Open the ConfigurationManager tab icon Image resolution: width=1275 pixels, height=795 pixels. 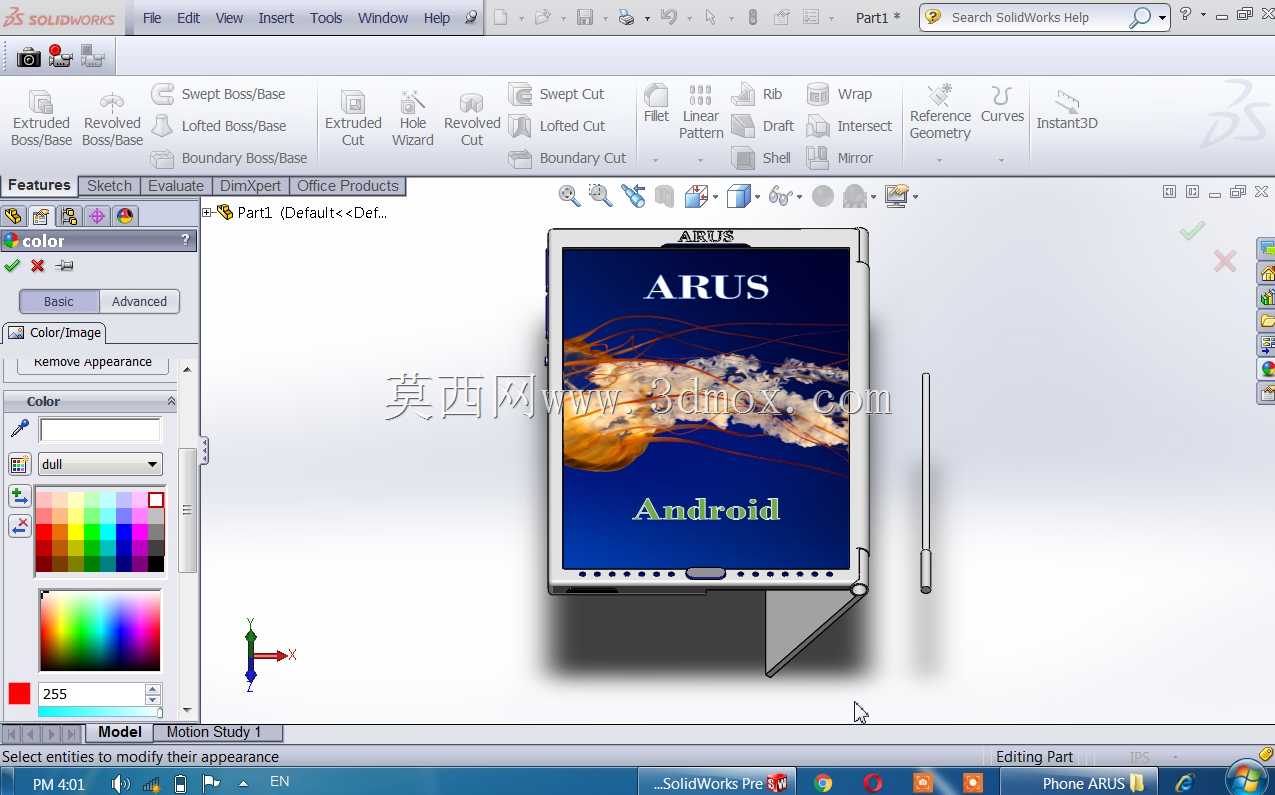[x=69, y=216]
